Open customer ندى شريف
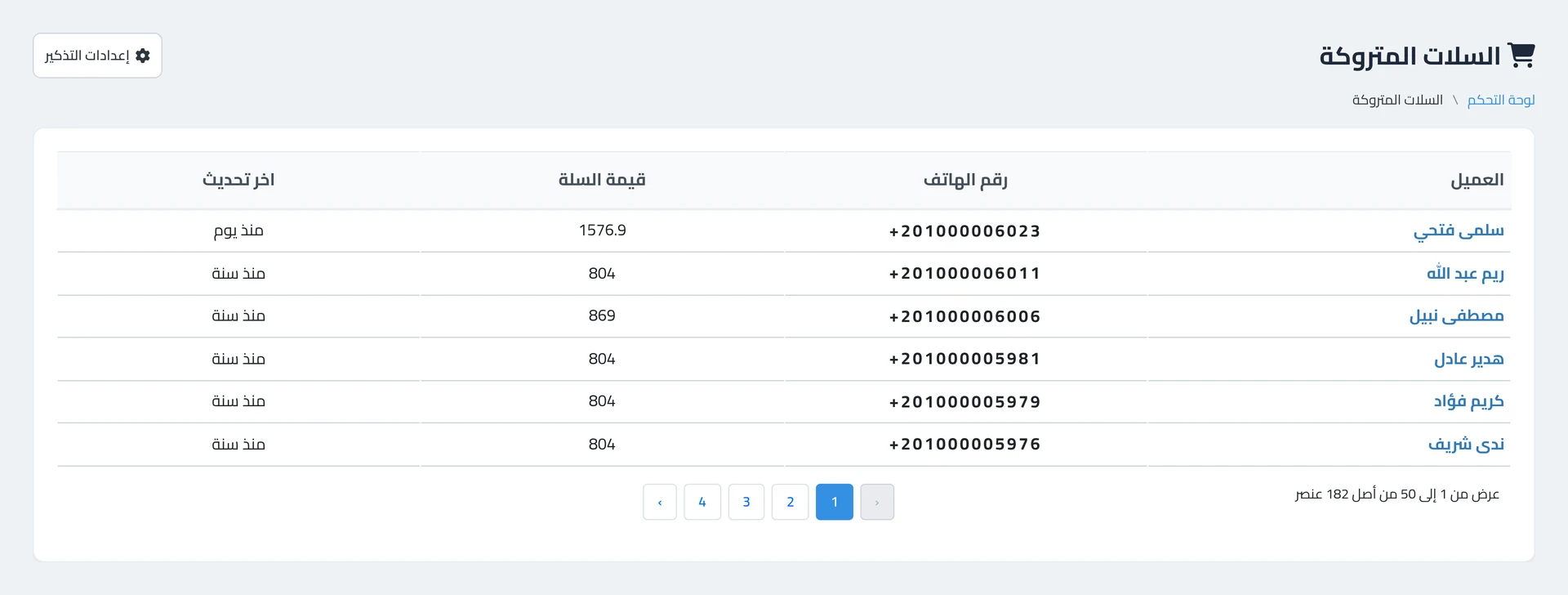The width and height of the screenshot is (1568, 595). tap(1466, 444)
